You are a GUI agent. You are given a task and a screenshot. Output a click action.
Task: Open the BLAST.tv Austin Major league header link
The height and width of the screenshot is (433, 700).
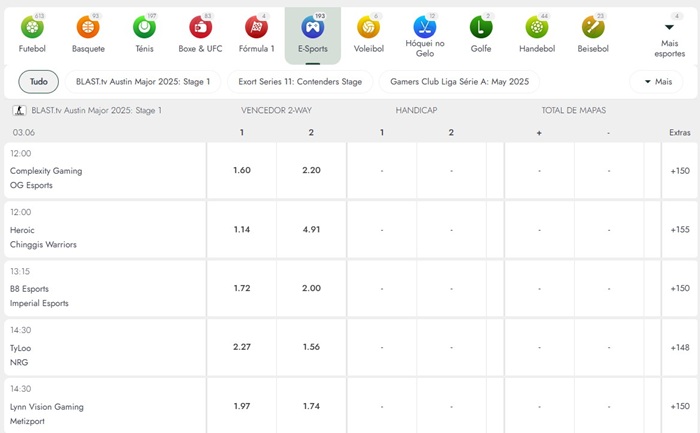(x=96, y=110)
